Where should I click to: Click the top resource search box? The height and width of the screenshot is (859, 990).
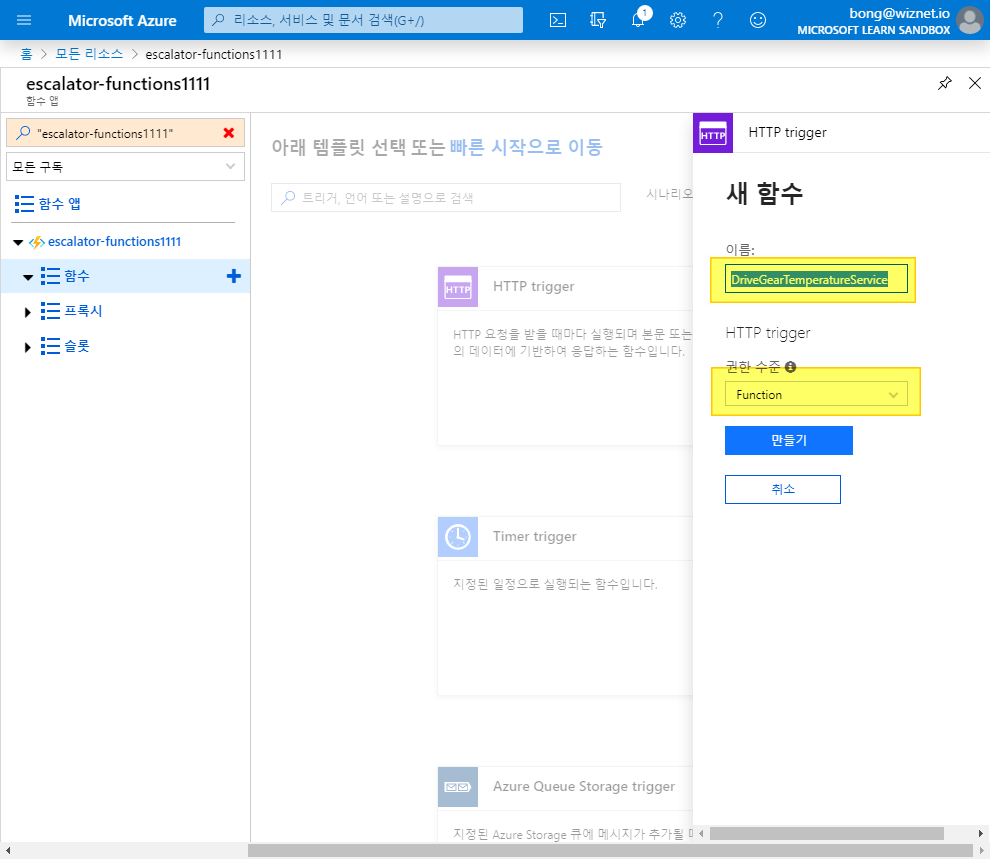363,20
